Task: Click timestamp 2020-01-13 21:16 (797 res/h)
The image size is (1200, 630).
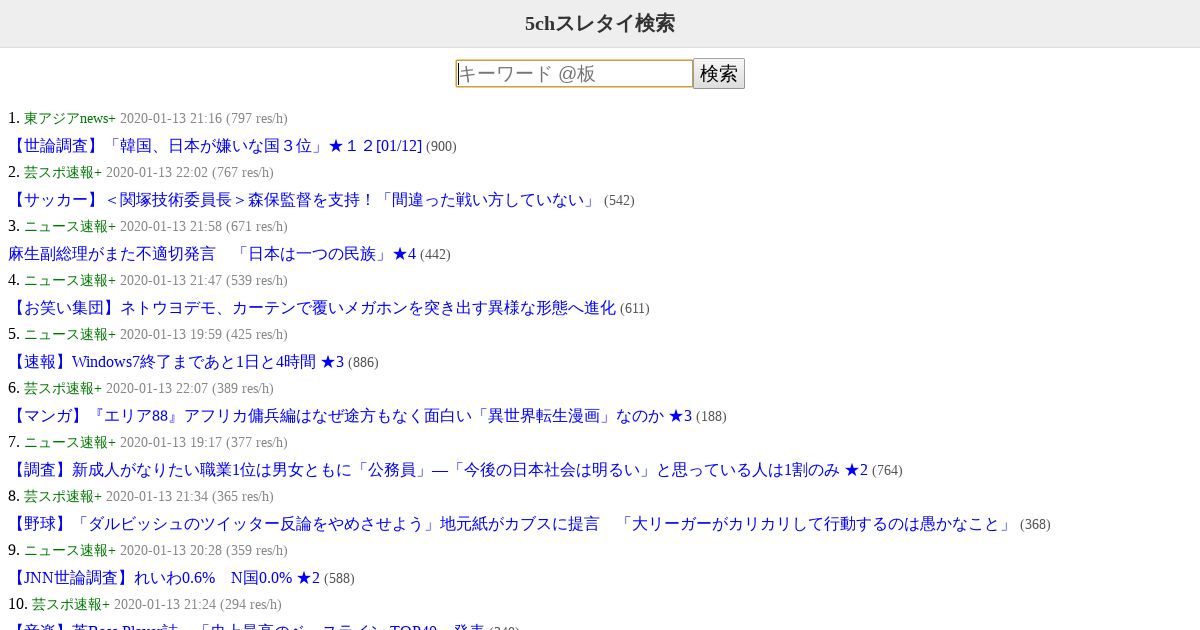Action: [204, 118]
